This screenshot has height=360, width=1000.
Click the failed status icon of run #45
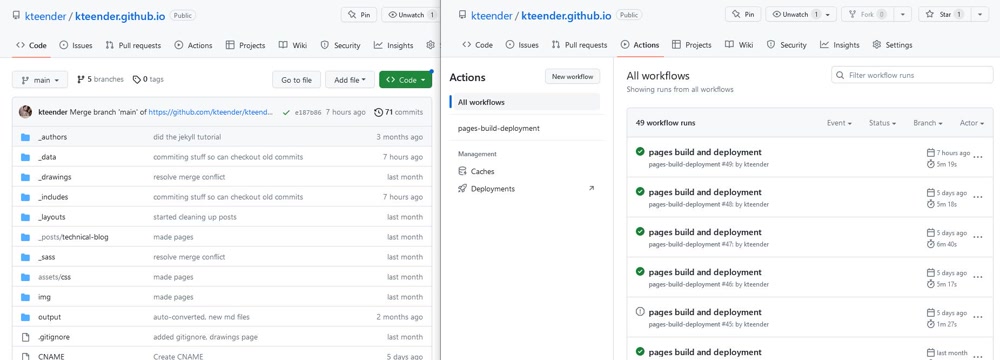[640, 311]
